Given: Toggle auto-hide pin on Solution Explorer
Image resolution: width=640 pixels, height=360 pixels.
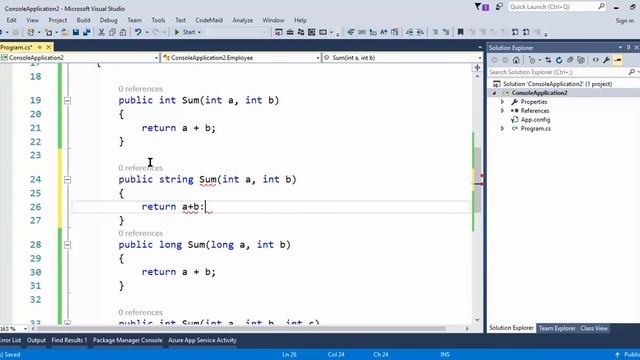Looking at the screenshot, I should pyautogui.click(x=629, y=47).
